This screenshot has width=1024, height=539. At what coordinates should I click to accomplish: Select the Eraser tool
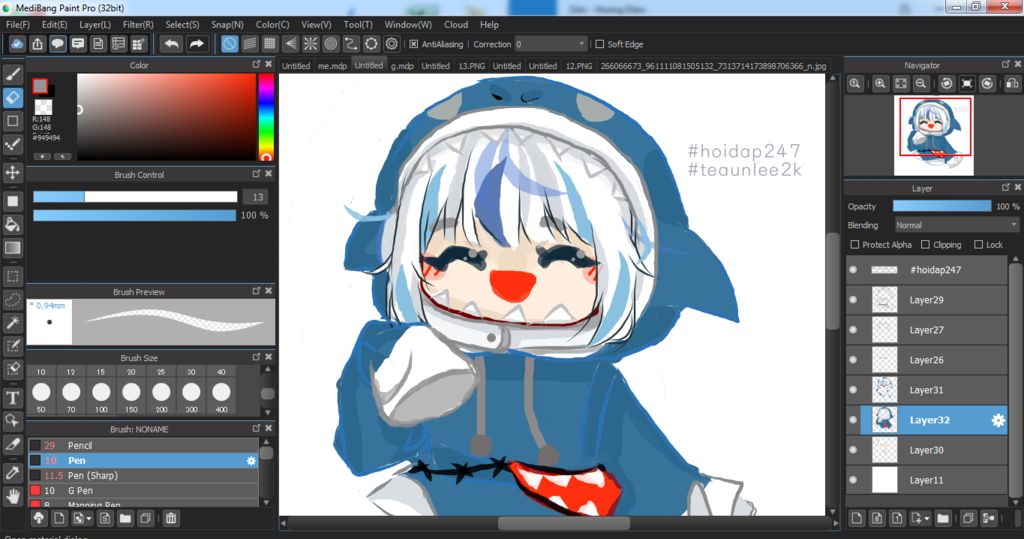click(12, 97)
